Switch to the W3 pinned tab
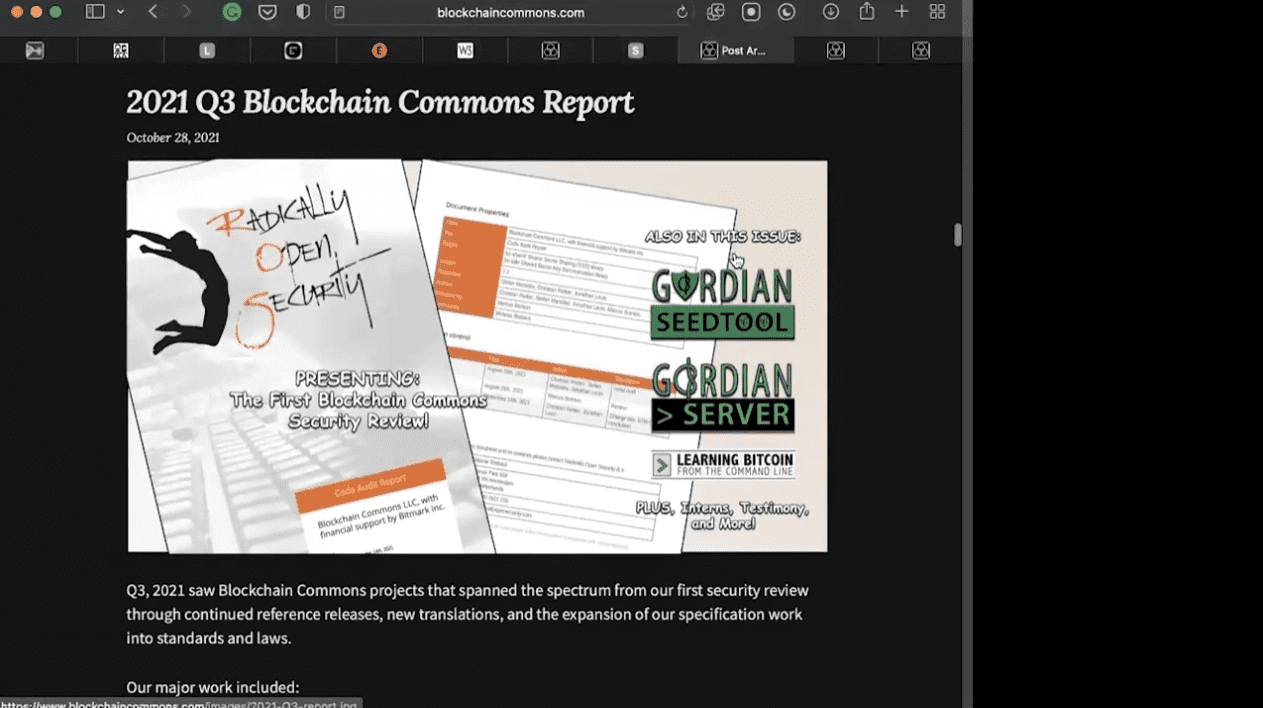 tap(465, 51)
